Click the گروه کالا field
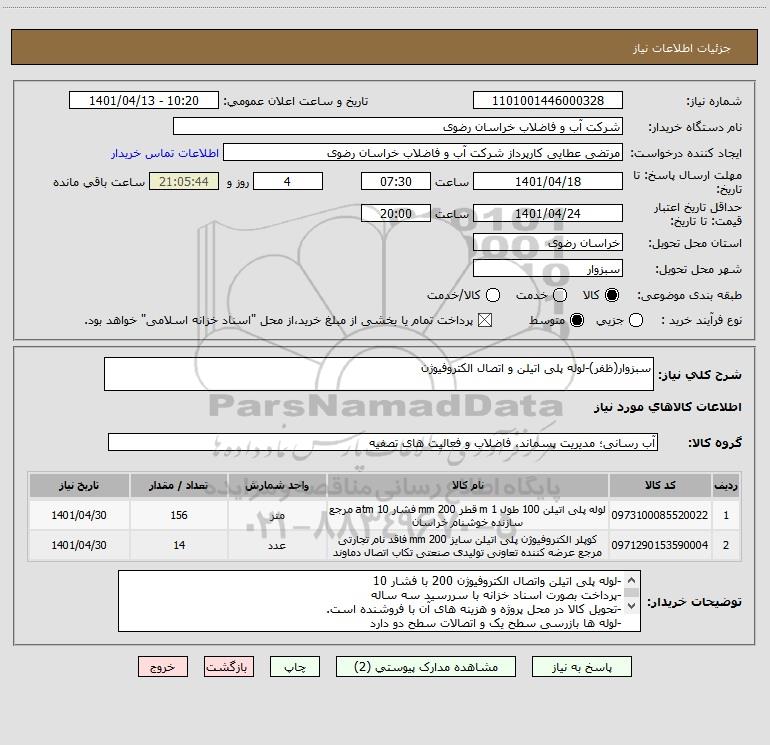The height and width of the screenshot is (745, 770). click(x=383, y=442)
